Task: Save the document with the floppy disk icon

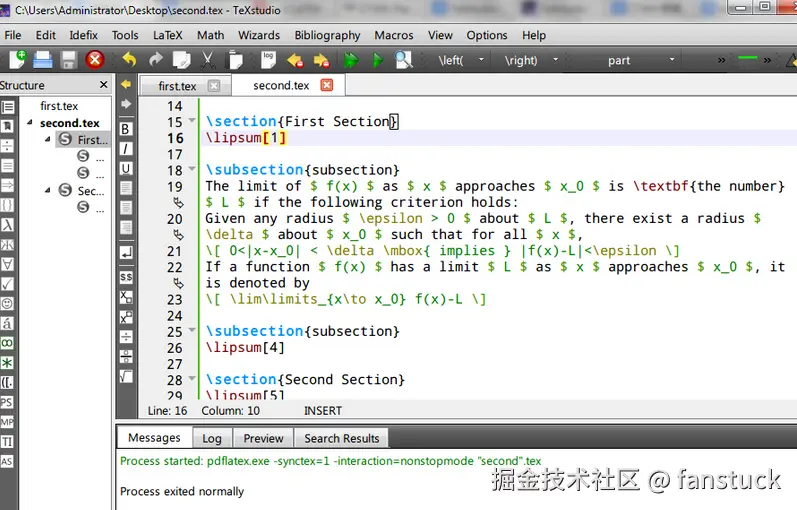Action: click(x=69, y=60)
